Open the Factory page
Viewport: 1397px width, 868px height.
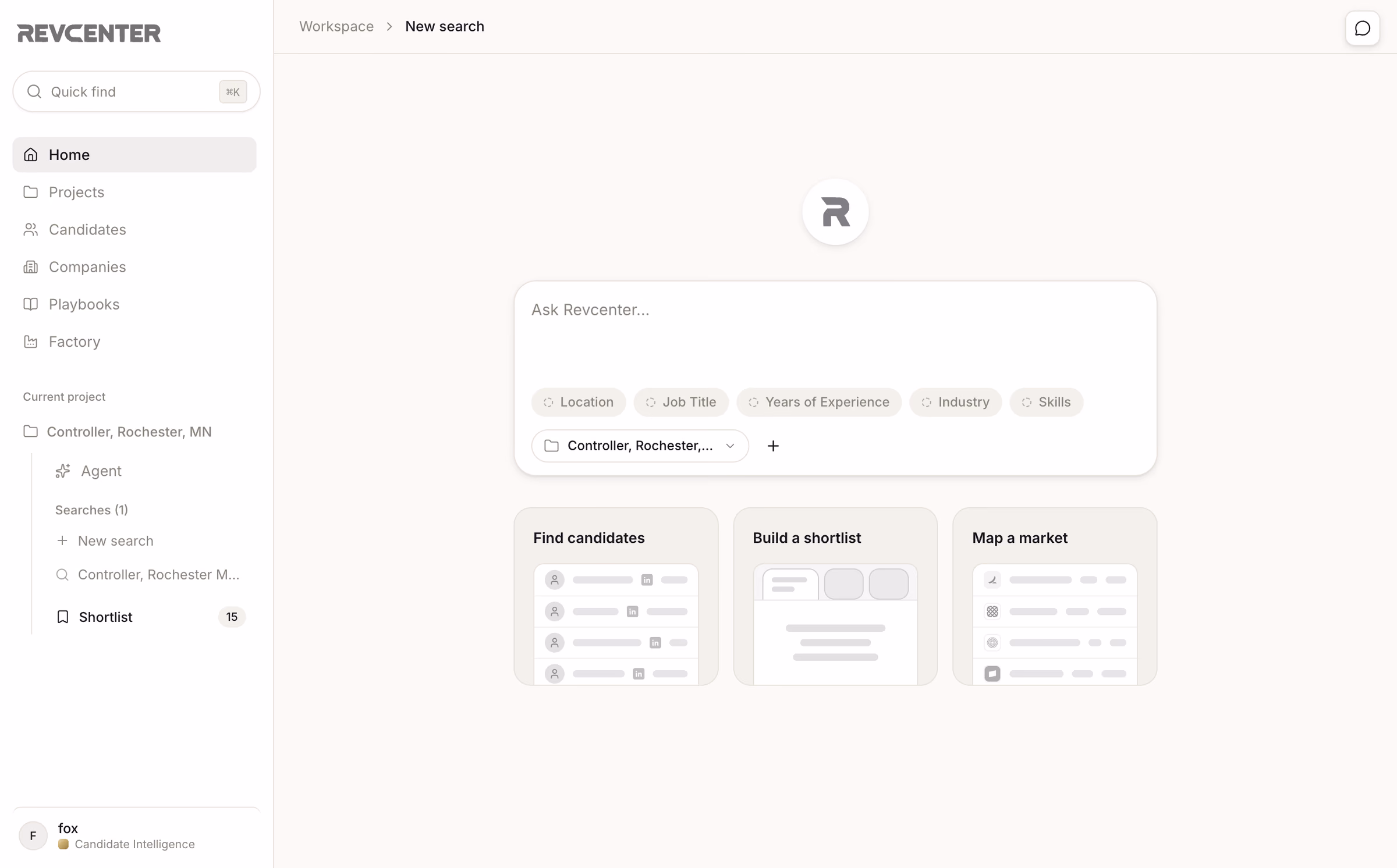coord(134,341)
